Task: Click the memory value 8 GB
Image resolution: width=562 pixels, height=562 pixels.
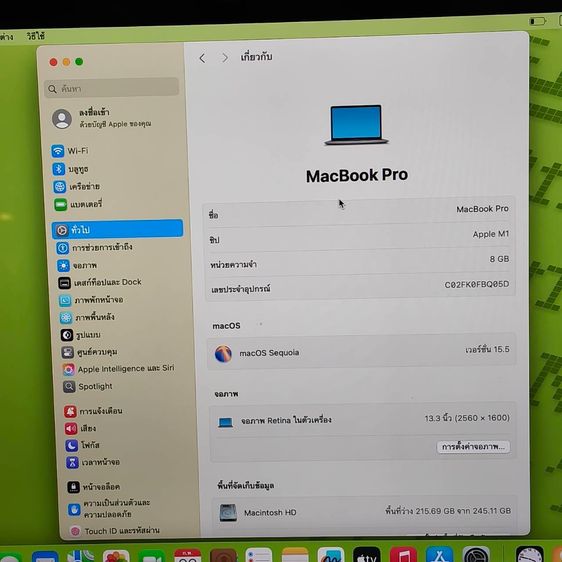Action: pyautogui.click(x=499, y=259)
